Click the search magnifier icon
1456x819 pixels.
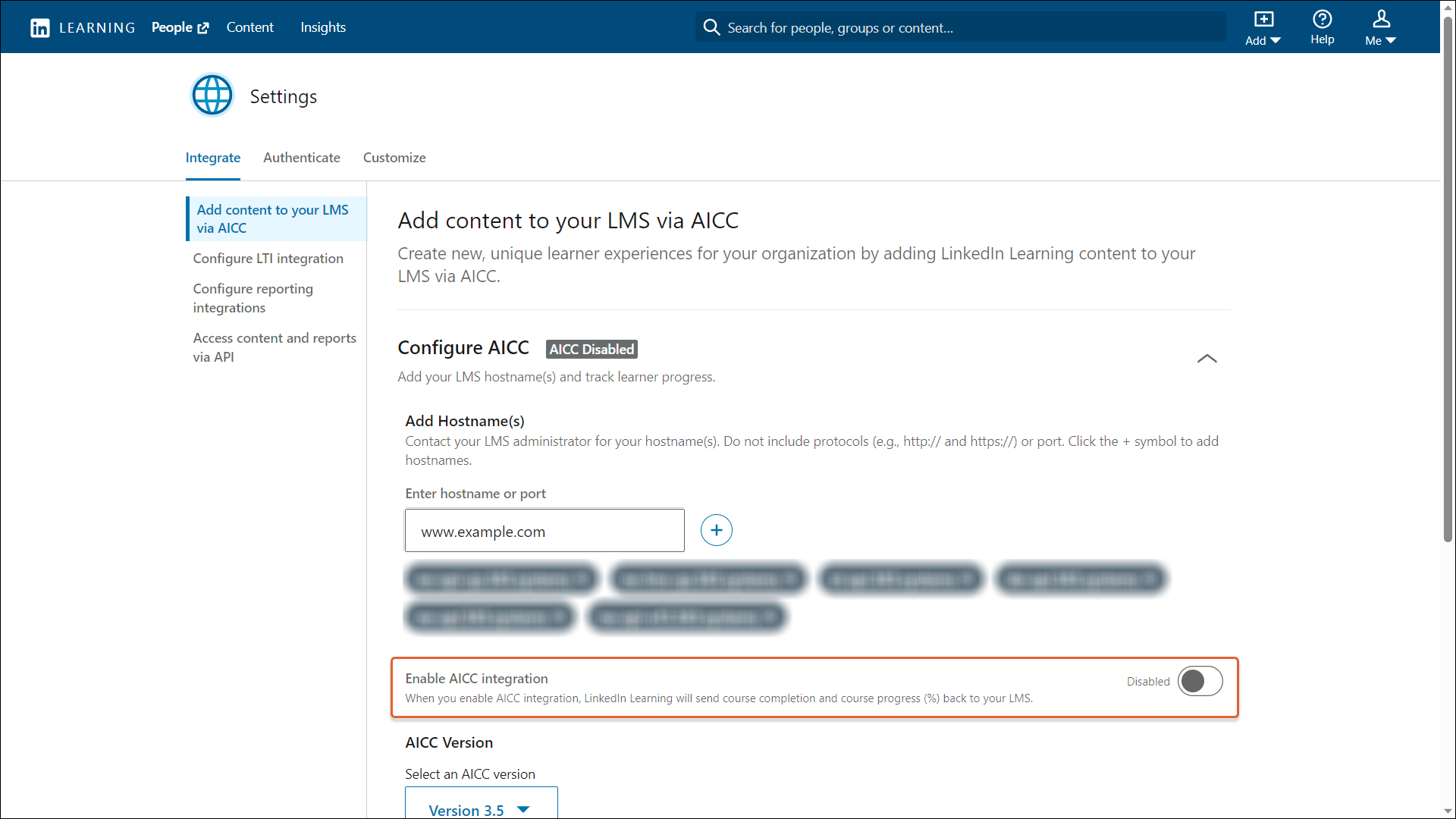(711, 28)
